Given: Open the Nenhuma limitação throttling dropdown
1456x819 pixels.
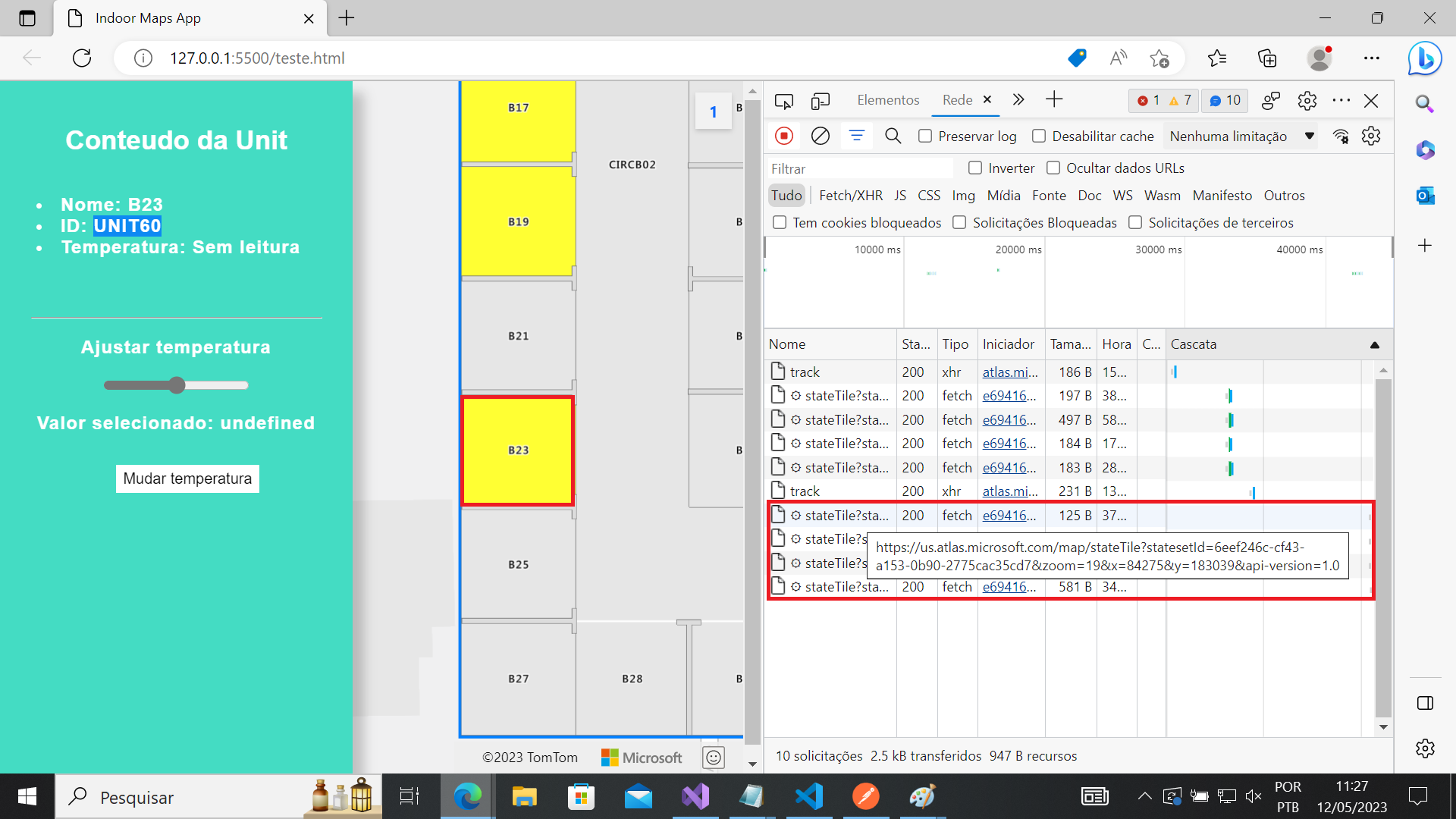Looking at the screenshot, I should coord(1241,136).
